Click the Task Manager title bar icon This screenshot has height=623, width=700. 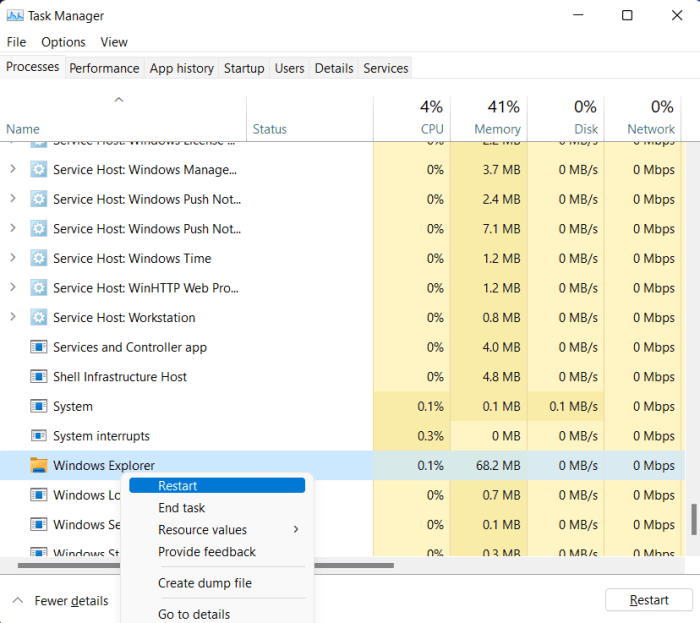pyautogui.click(x=15, y=16)
